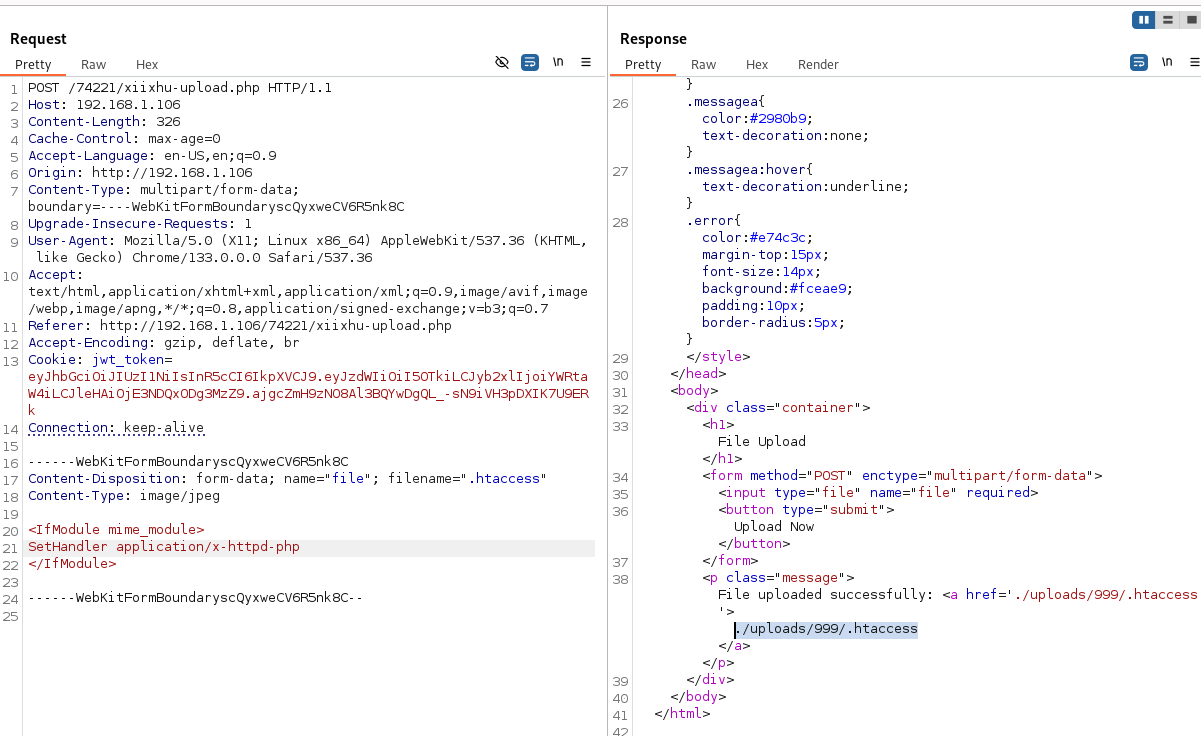Open the Request panel hamburger menu
1201x736 pixels.
(586, 62)
